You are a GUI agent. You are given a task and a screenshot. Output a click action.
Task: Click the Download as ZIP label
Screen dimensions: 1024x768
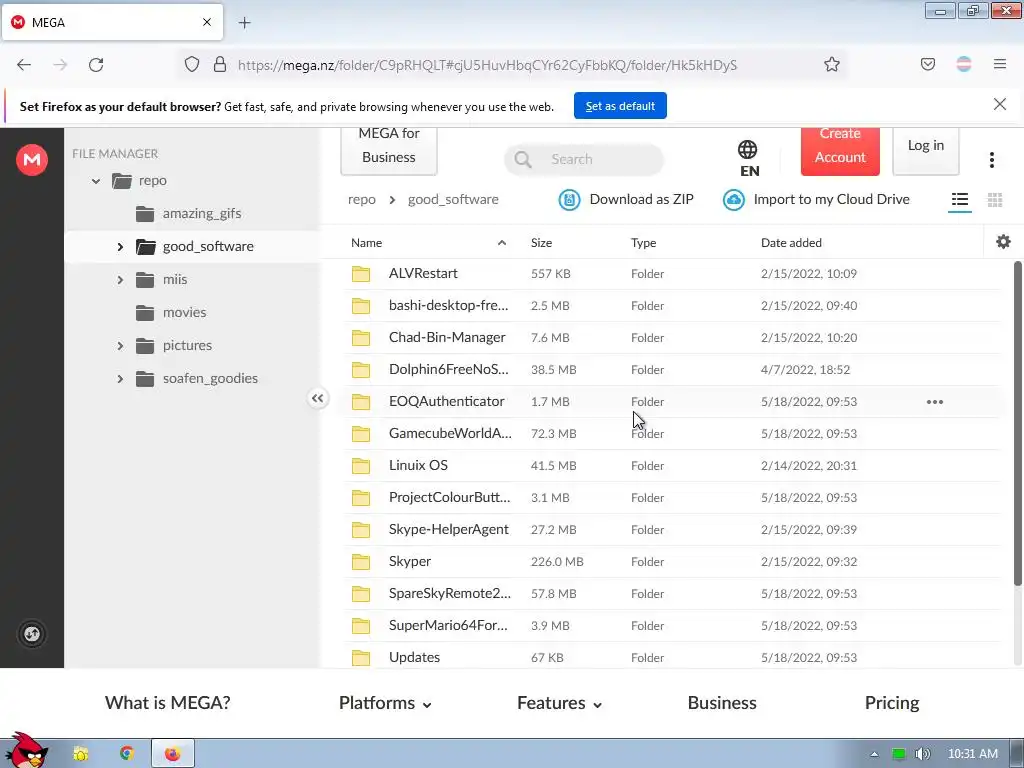(x=641, y=199)
